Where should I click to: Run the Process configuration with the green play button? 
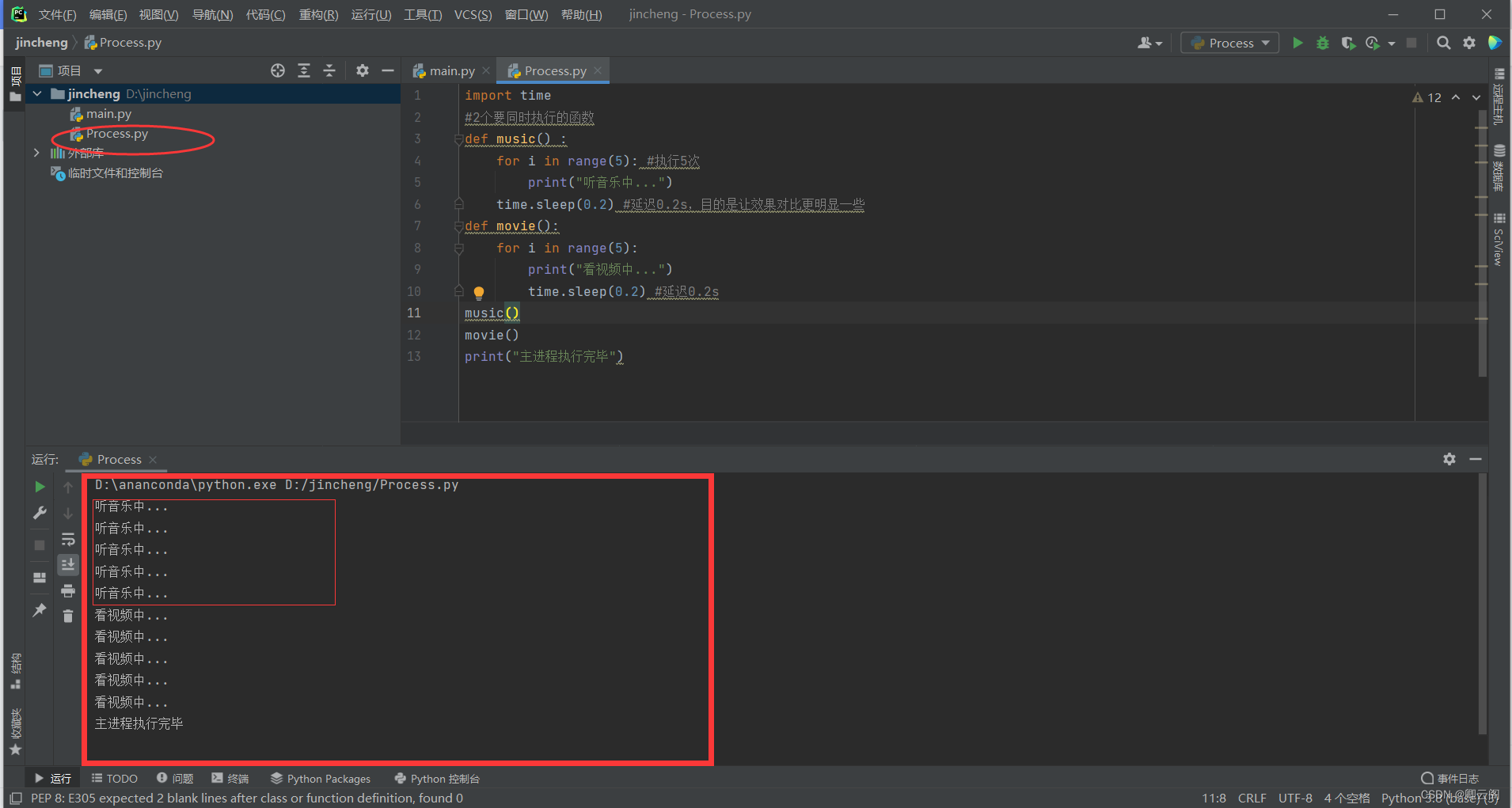click(x=1297, y=43)
